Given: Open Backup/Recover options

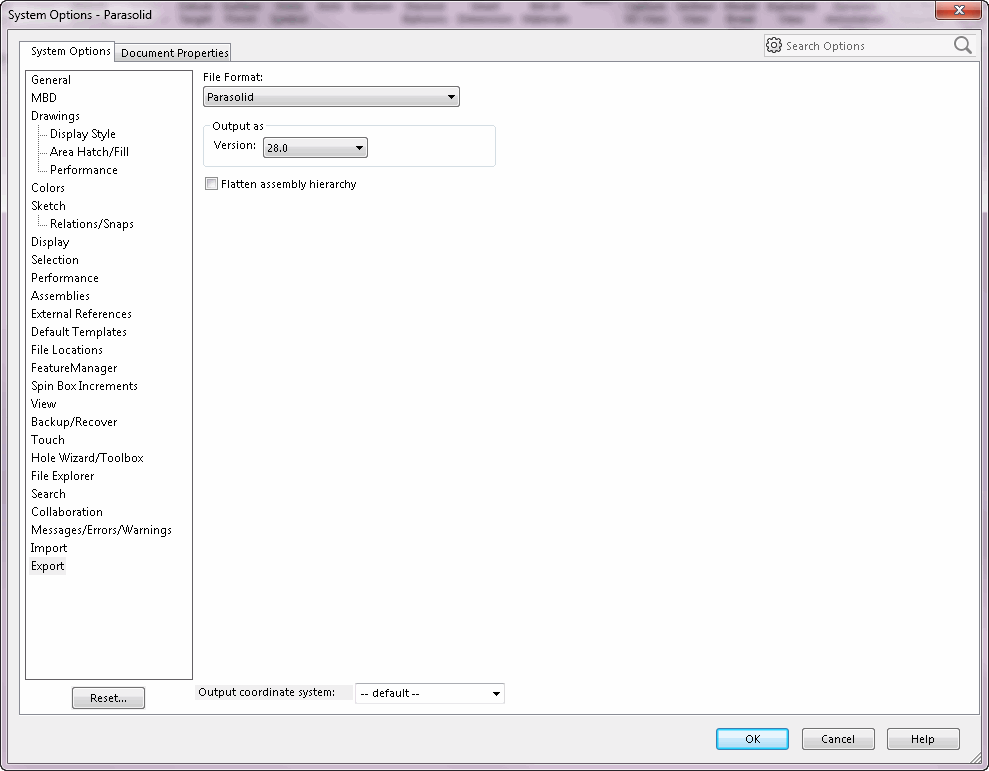Looking at the screenshot, I should [74, 421].
